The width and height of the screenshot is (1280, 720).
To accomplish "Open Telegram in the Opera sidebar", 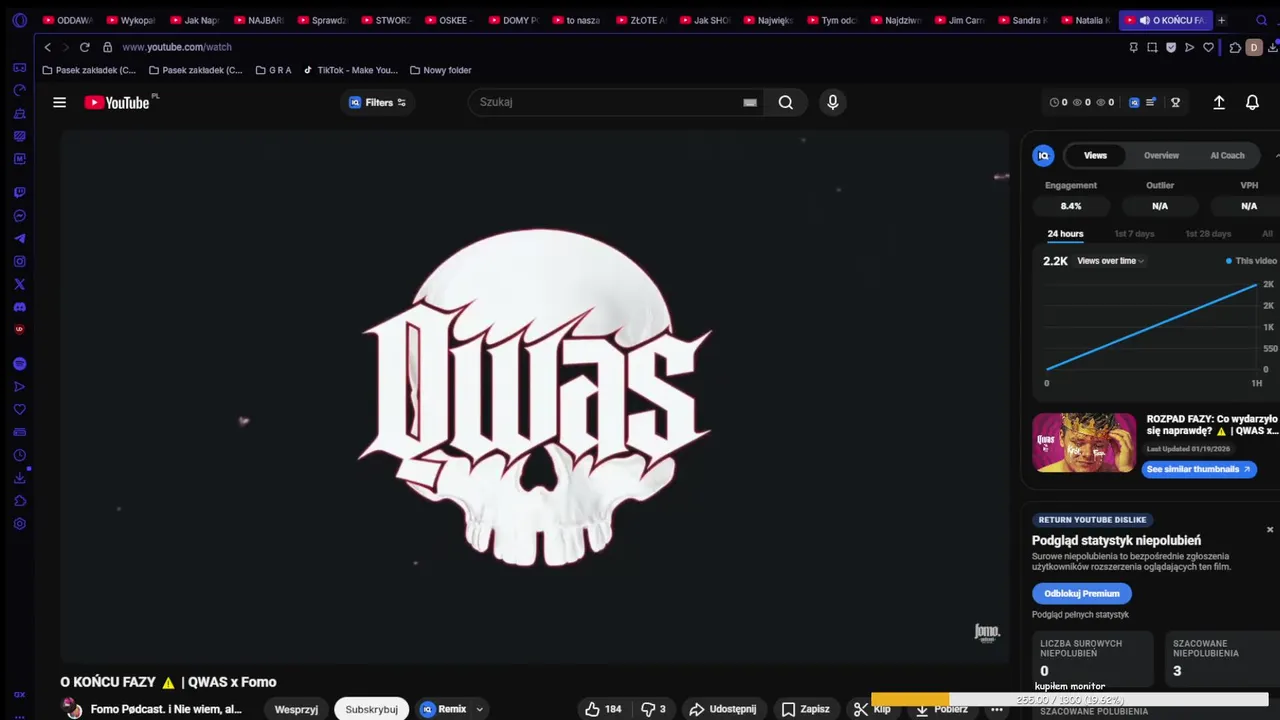I will coord(19,239).
